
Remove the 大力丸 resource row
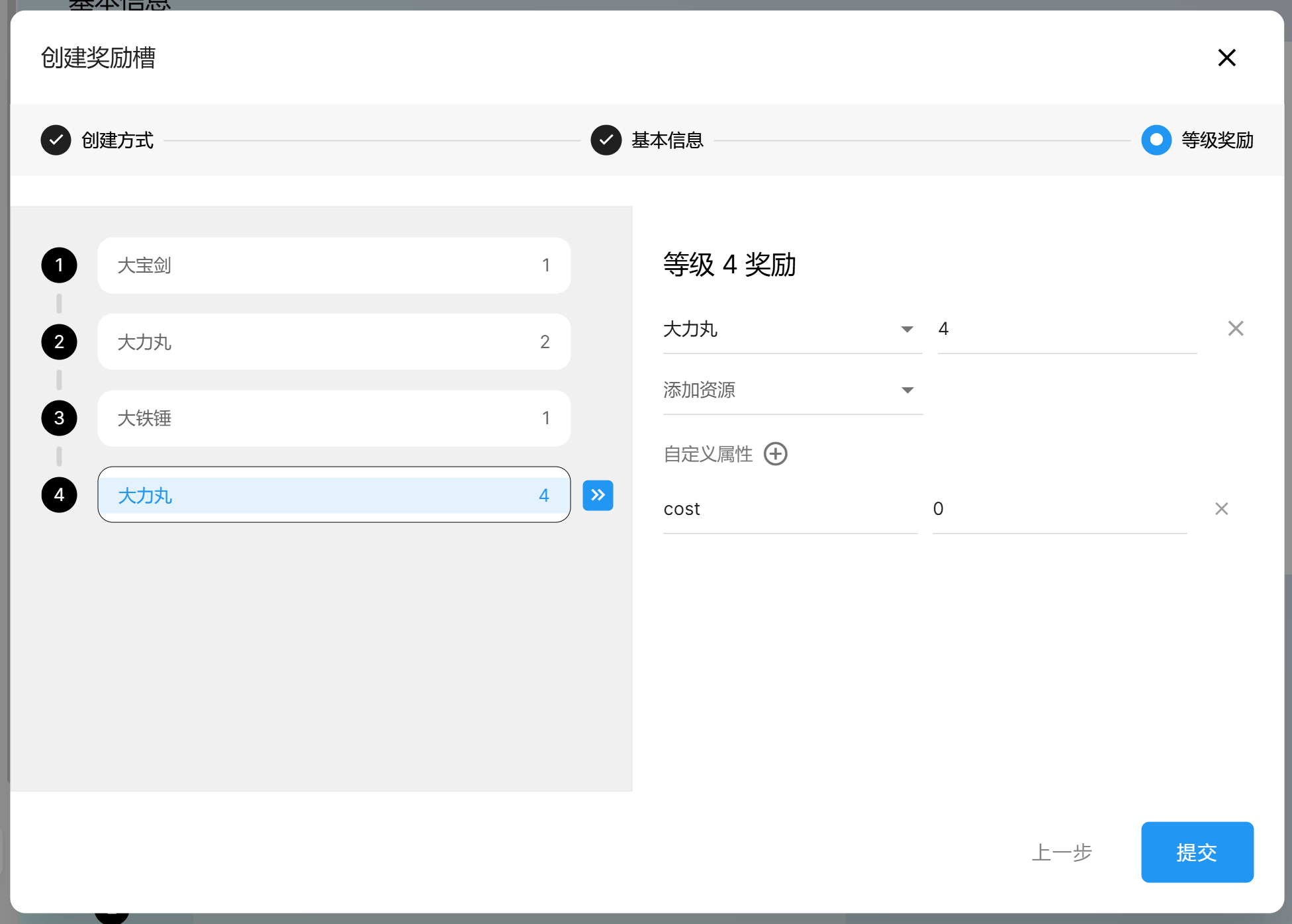(x=1235, y=328)
